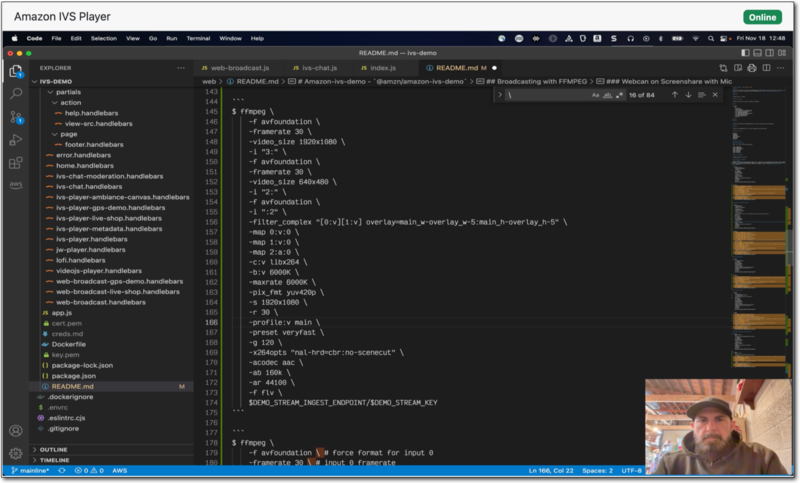Toggle Find in Selection
The width and height of the screenshot is (800, 483).
coord(702,95)
